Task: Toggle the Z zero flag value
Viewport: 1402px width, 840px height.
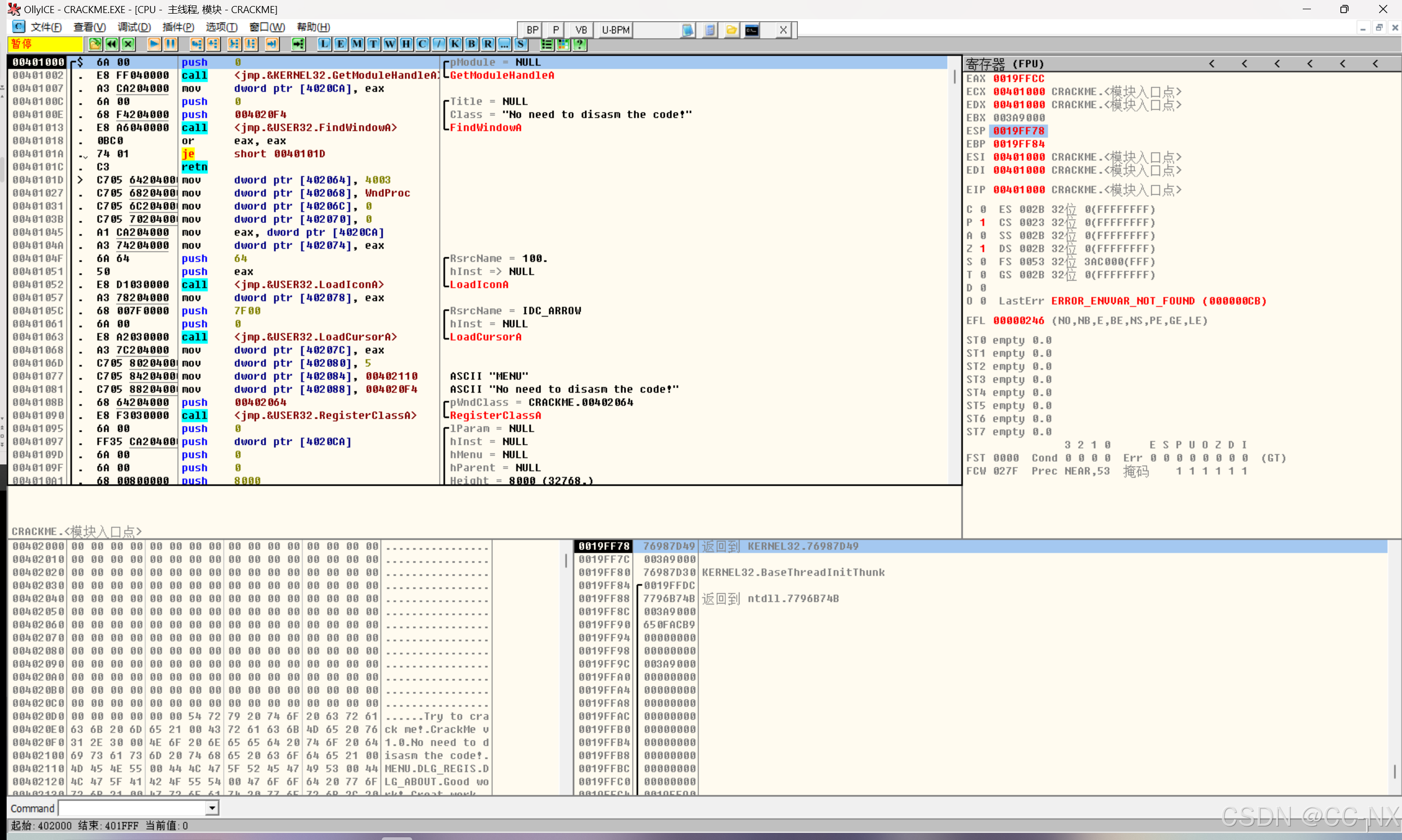Action: point(983,249)
